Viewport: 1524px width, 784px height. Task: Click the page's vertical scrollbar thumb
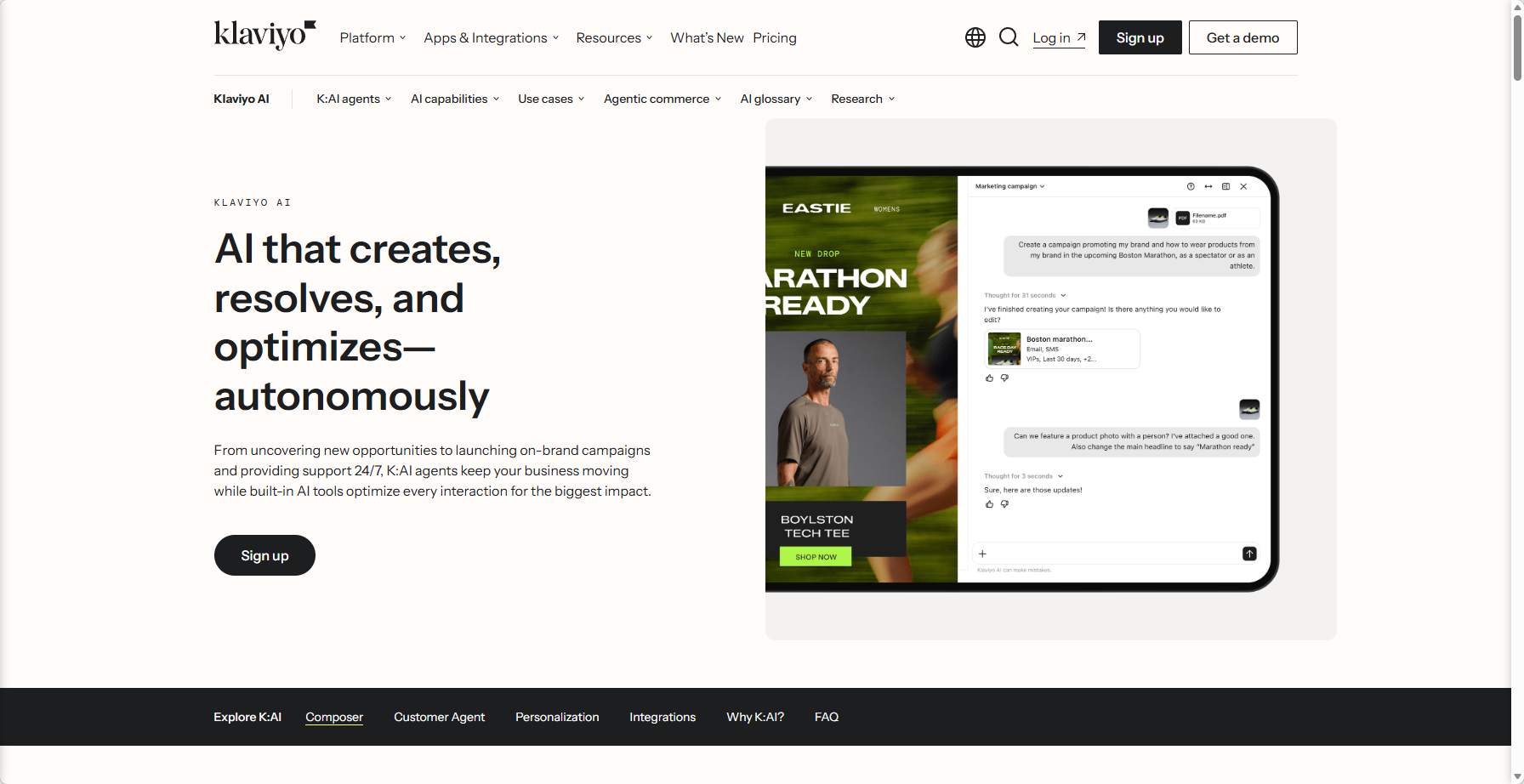coord(1517,48)
